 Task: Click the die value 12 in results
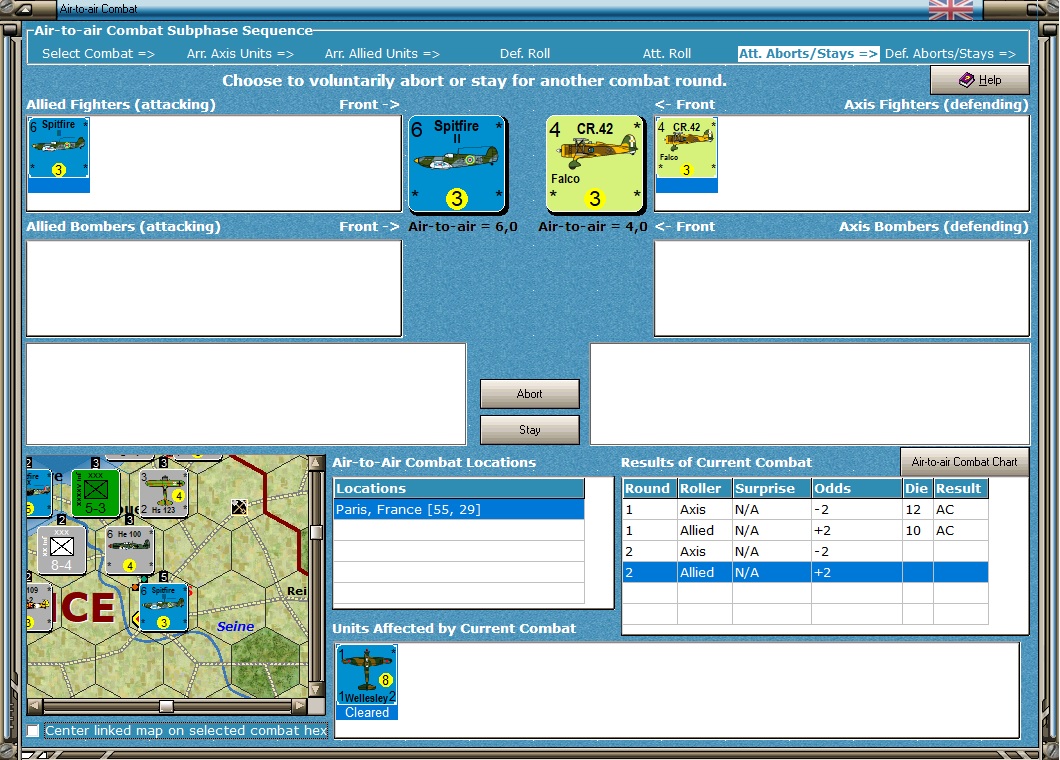(913, 509)
